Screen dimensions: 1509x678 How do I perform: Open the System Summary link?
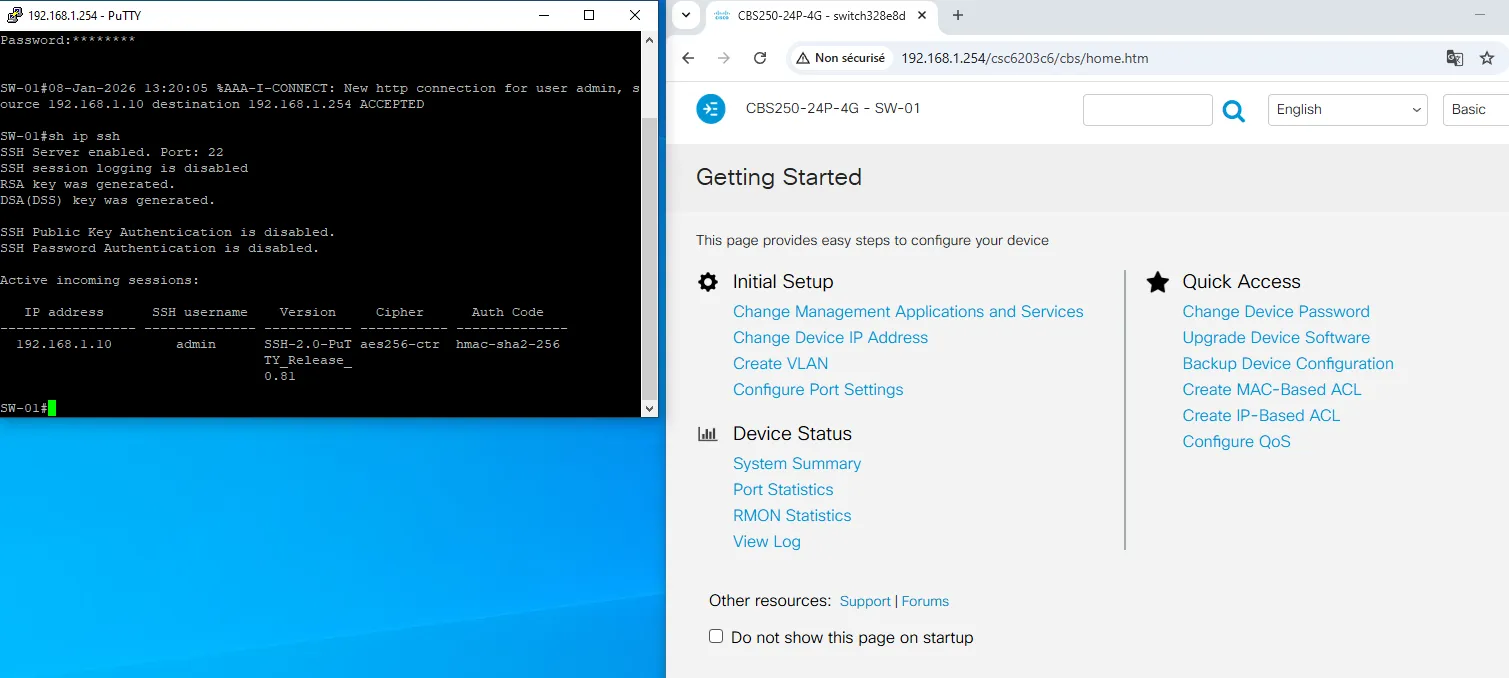797,464
